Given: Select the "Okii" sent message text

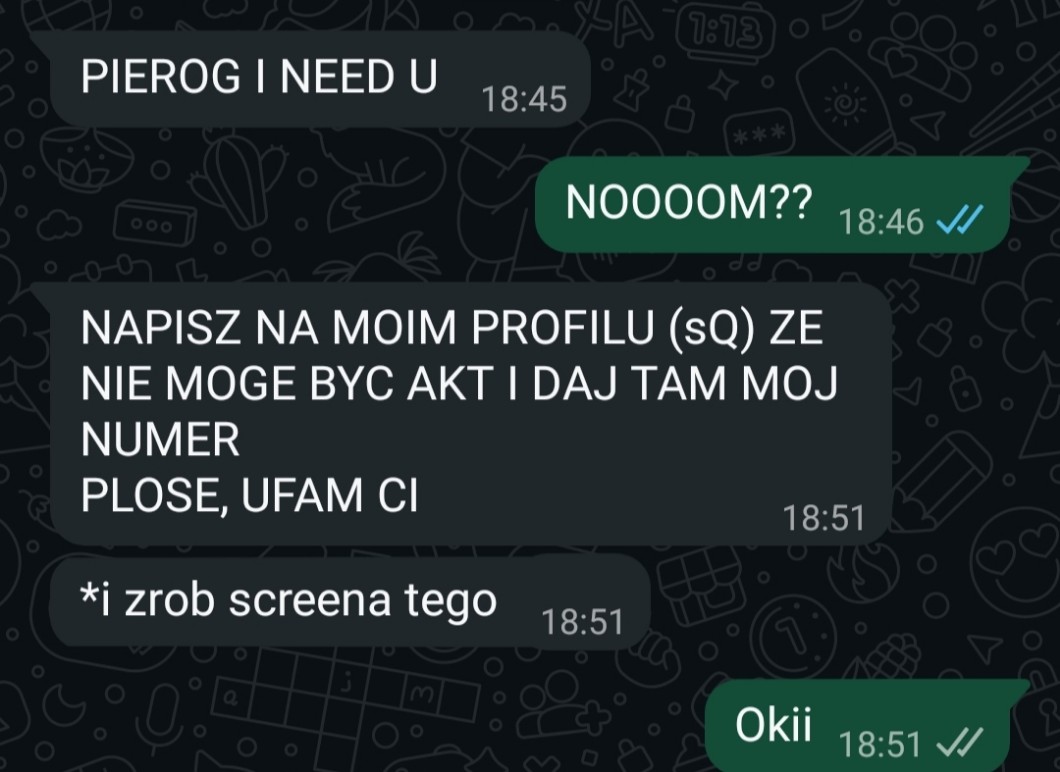Looking at the screenshot, I should point(773,725).
